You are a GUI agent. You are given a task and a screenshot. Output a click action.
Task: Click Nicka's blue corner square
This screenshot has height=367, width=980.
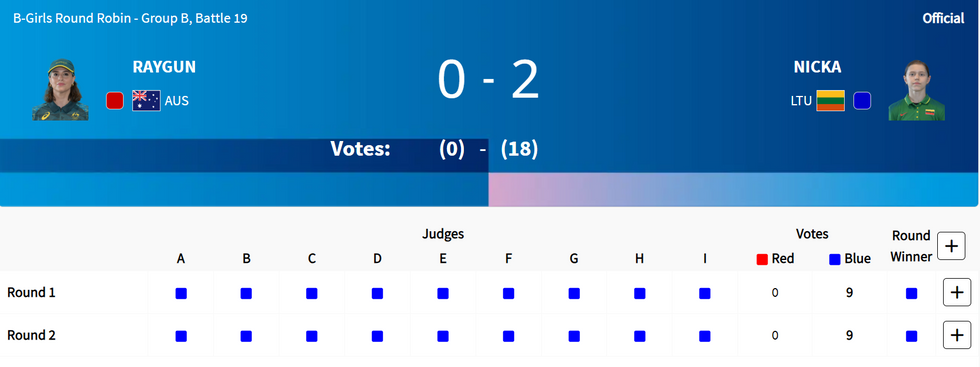(x=862, y=101)
